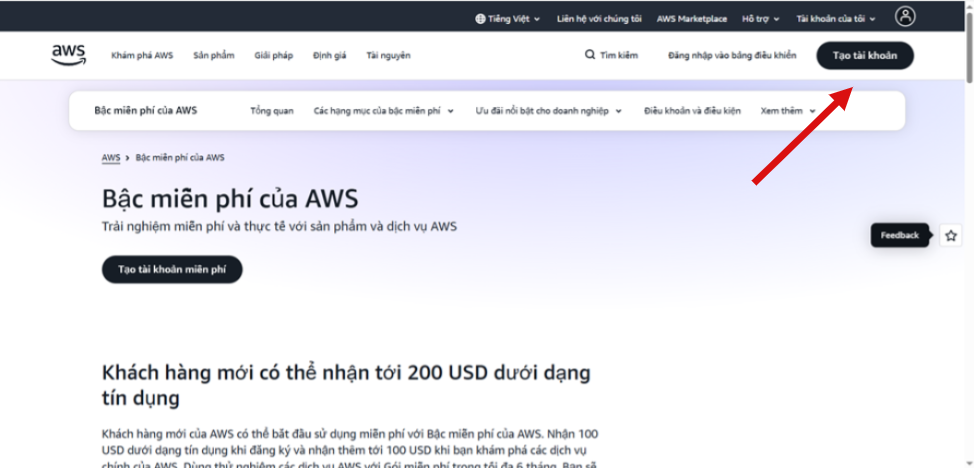This screenshot has height=468, width=974.
Task: Select the Tổng quan tab
Action: point(272,111)
